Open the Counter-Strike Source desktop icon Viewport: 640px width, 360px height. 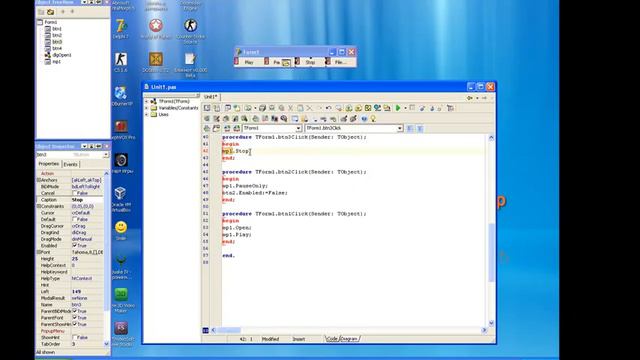click(190, 29)
